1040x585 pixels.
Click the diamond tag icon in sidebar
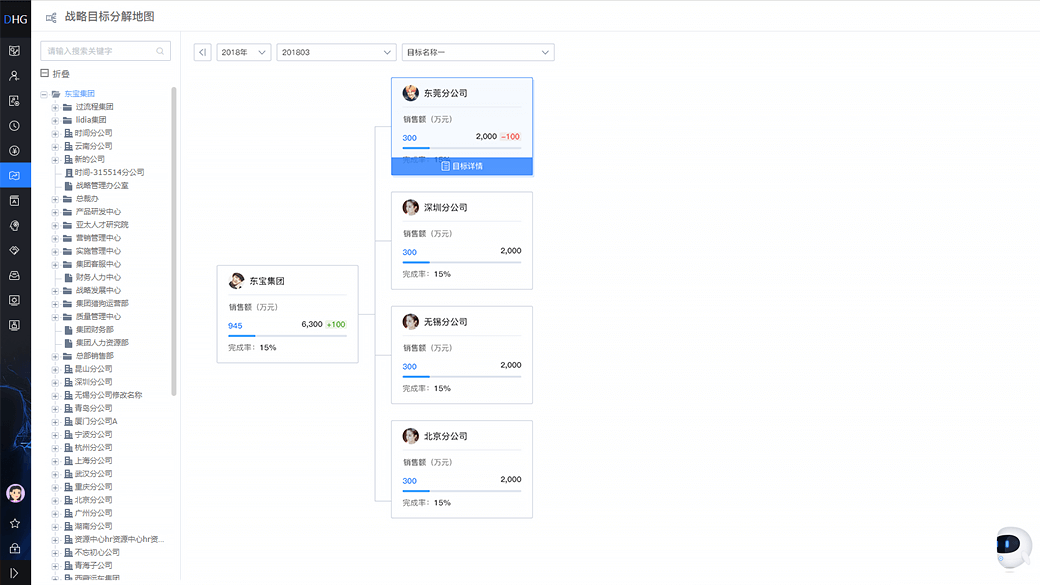coord(15,250)
